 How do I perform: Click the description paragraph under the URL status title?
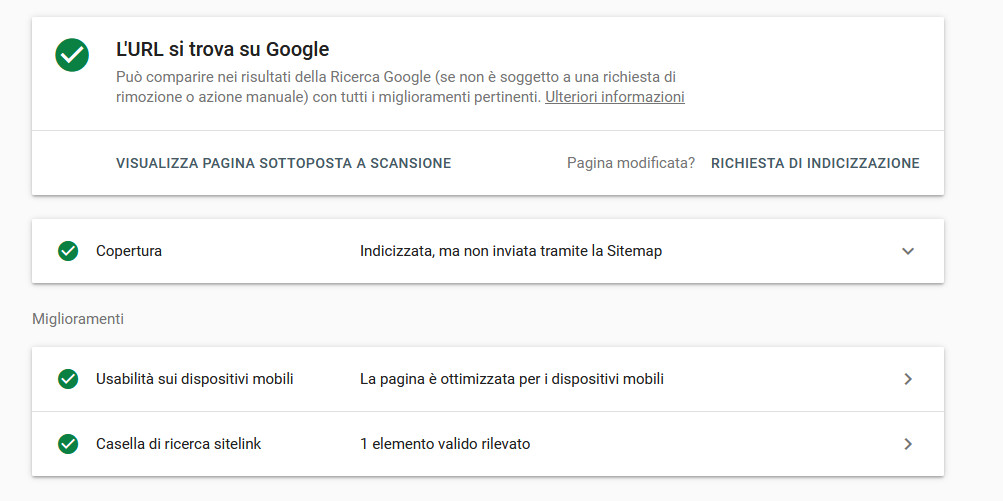coord(400,88)
